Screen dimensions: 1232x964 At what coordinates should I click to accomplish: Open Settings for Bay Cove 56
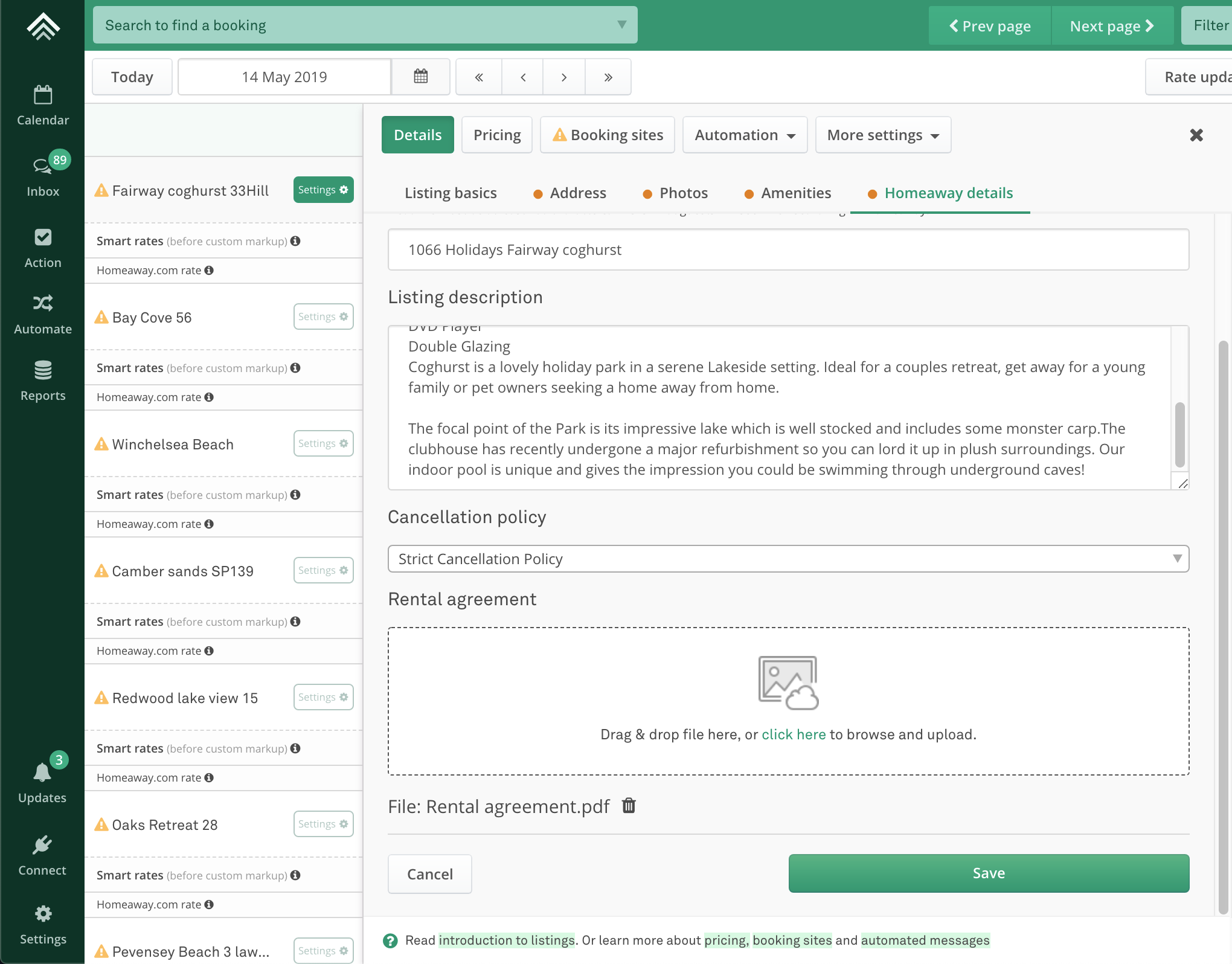click(x=323, y=317)
